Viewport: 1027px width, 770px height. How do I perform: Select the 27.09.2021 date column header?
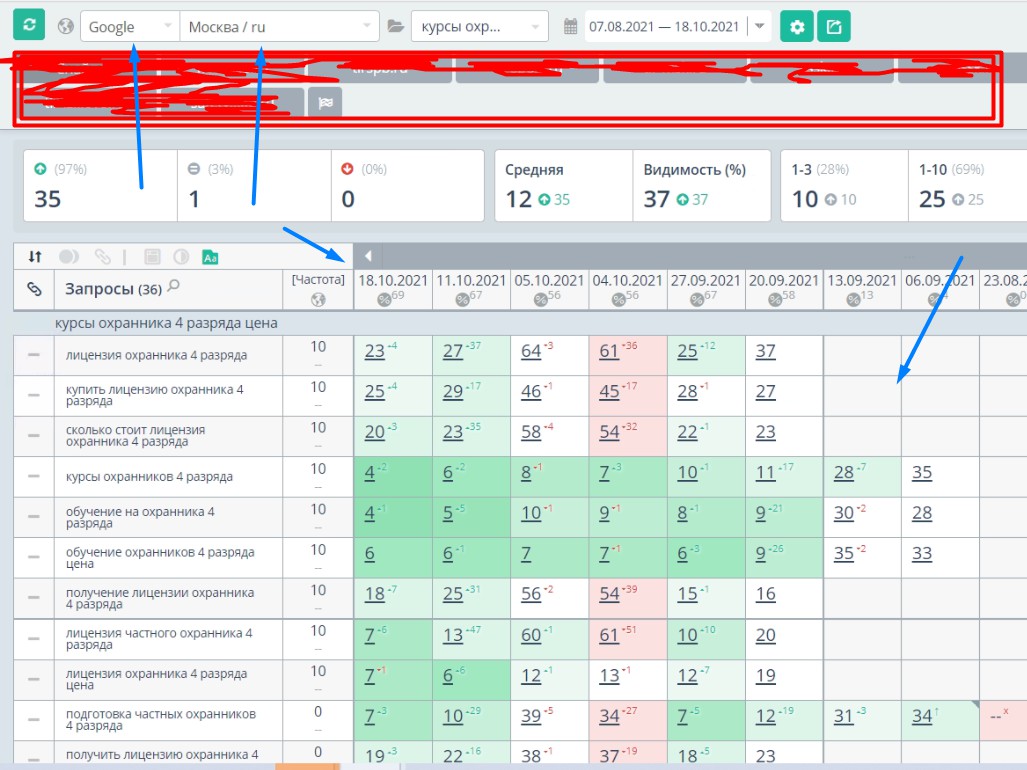coord(705,280)
